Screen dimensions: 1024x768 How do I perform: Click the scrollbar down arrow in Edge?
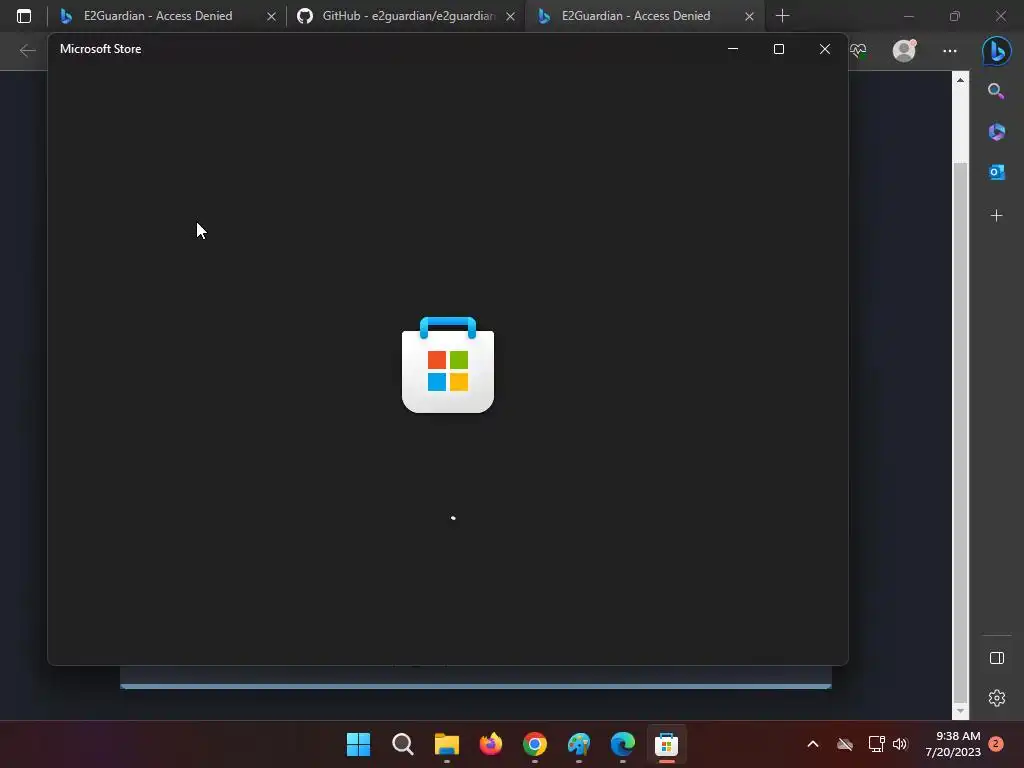pyautogui.click(x=960, y=711)
